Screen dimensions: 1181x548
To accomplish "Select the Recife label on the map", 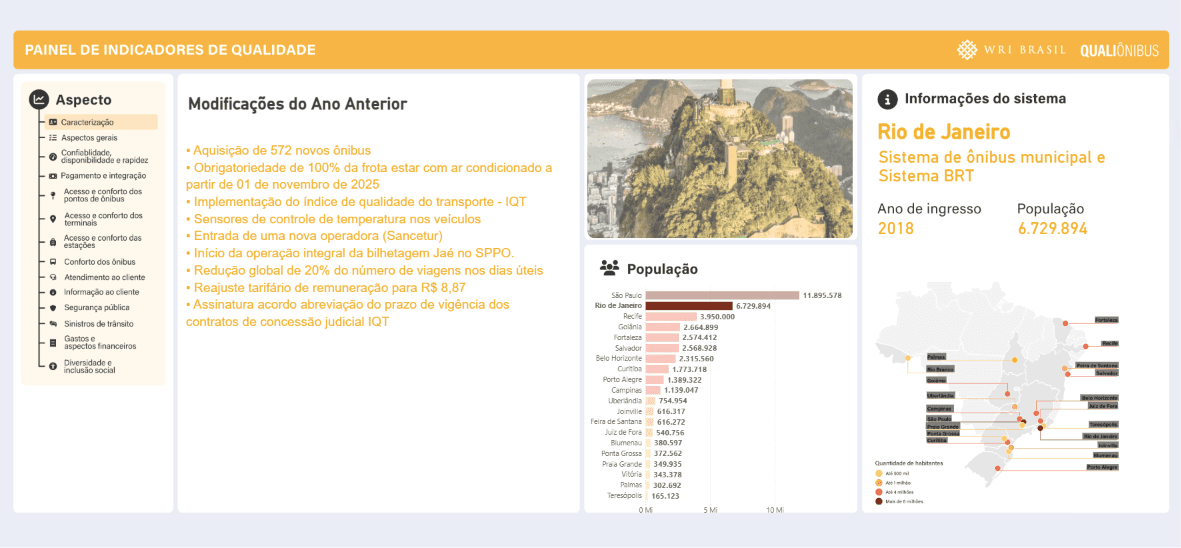I will pos(1110,343).
